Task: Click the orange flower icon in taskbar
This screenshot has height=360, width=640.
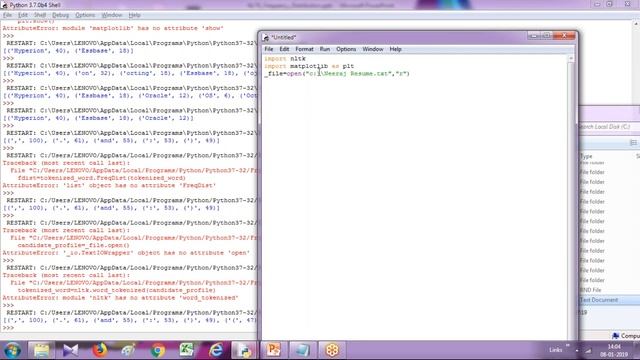Action: [332, 350]
